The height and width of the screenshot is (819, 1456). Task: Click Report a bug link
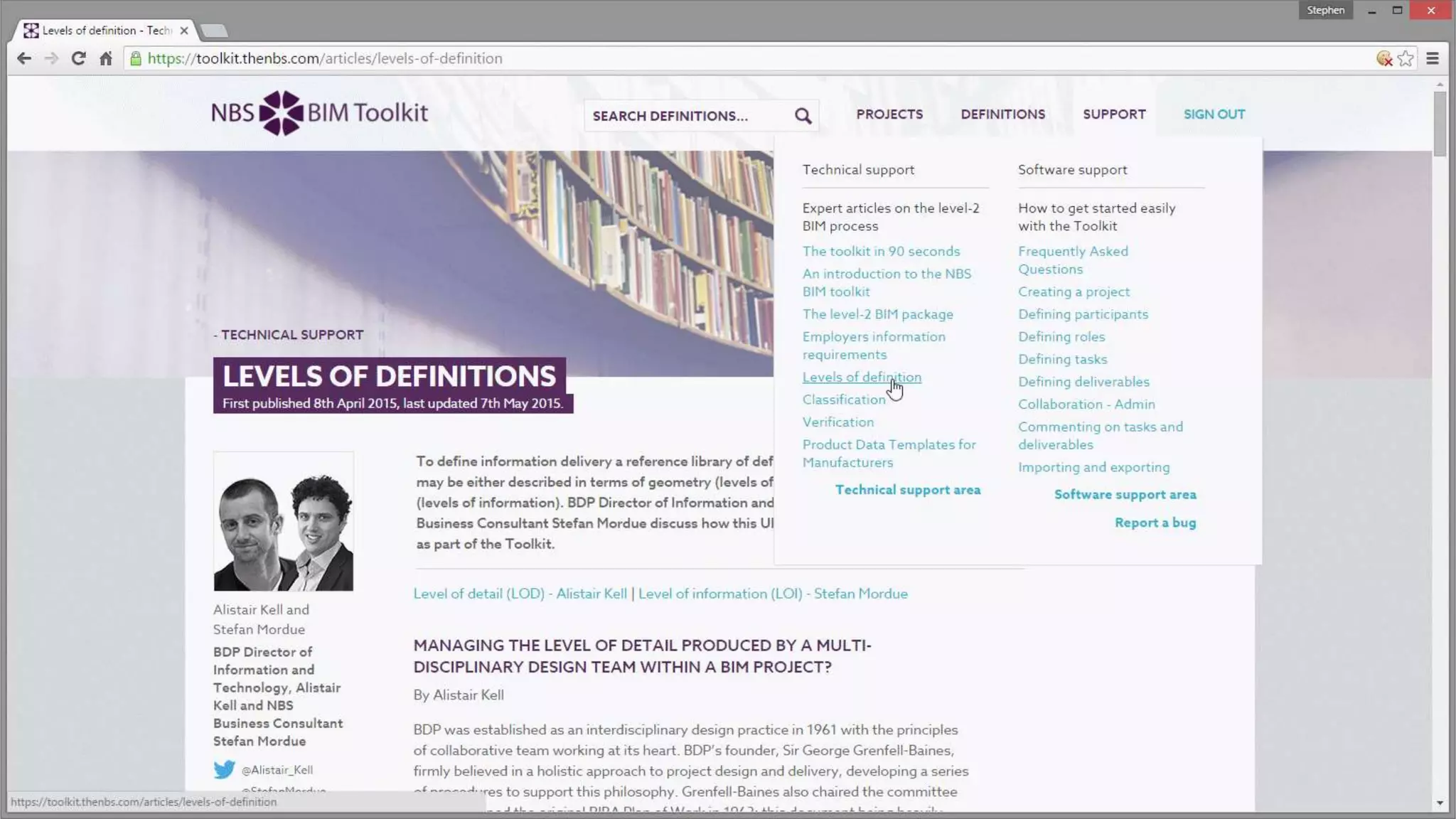point(1155,523)
